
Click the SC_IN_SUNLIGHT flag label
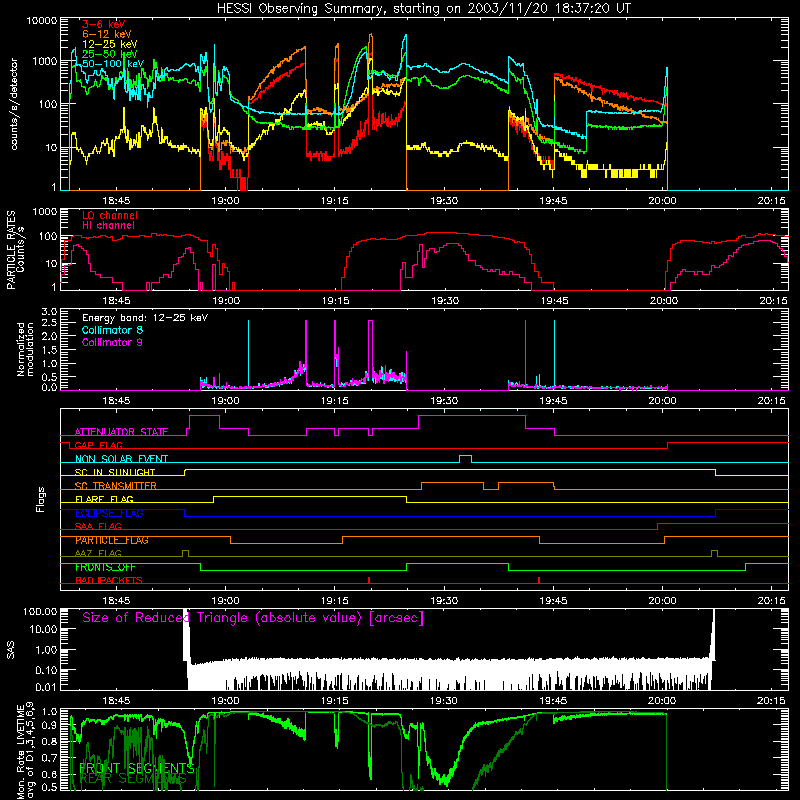coord(115,472)
